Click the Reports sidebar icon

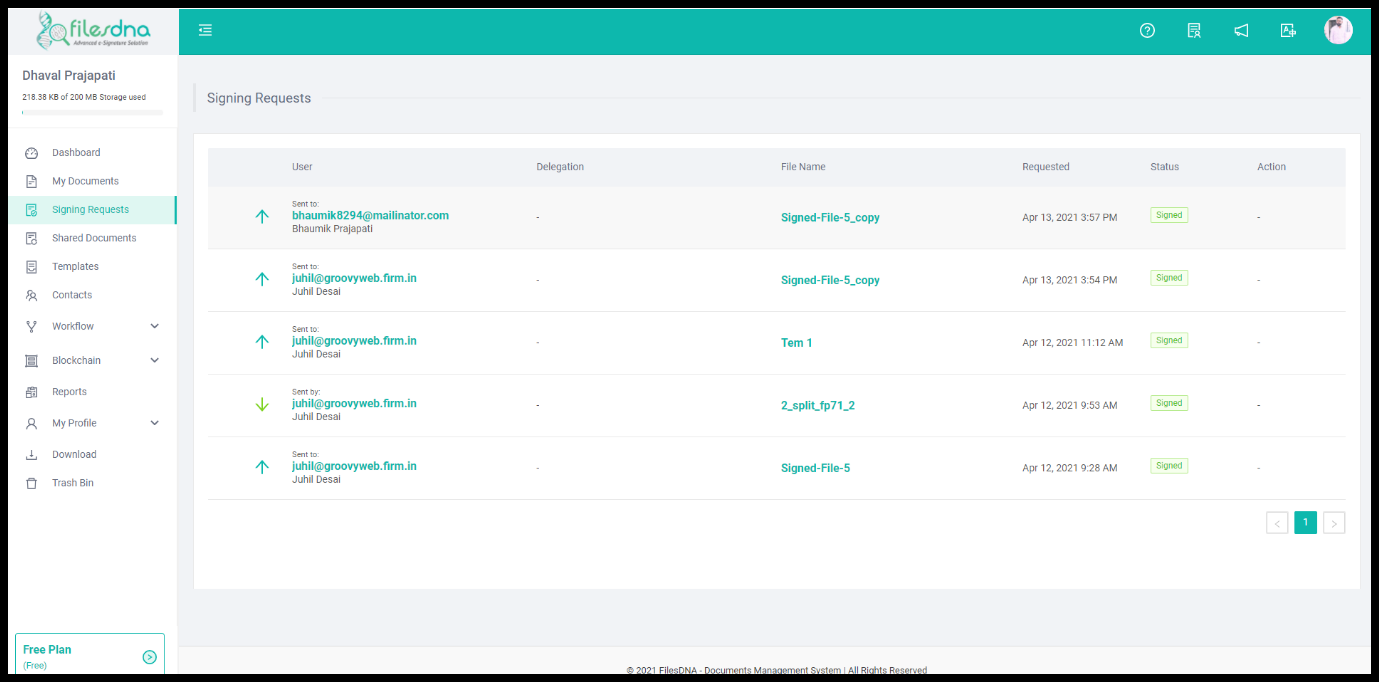31,392
